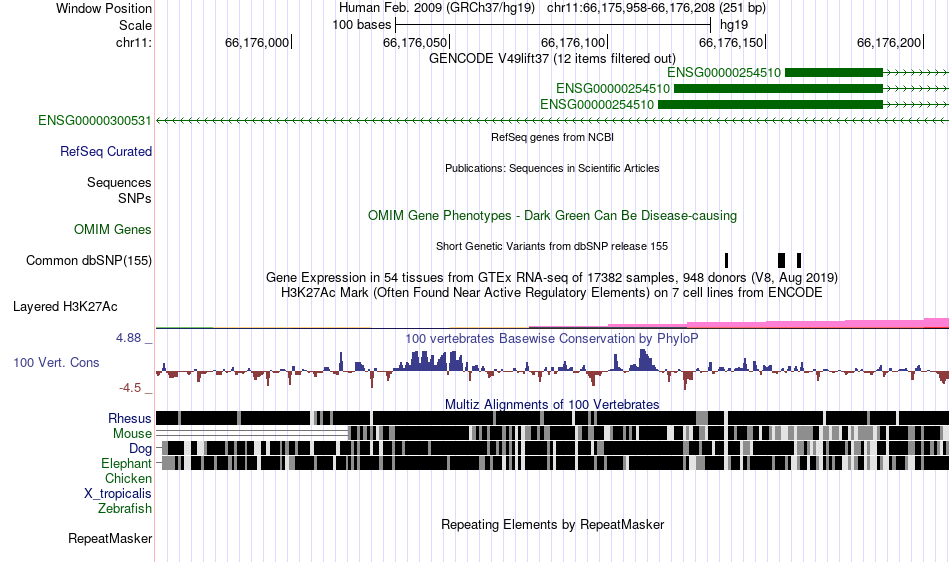Screen dimensions: 950x562
Task: Click the pink H3K27Ac signal area
Action: (x=818, y=323)
